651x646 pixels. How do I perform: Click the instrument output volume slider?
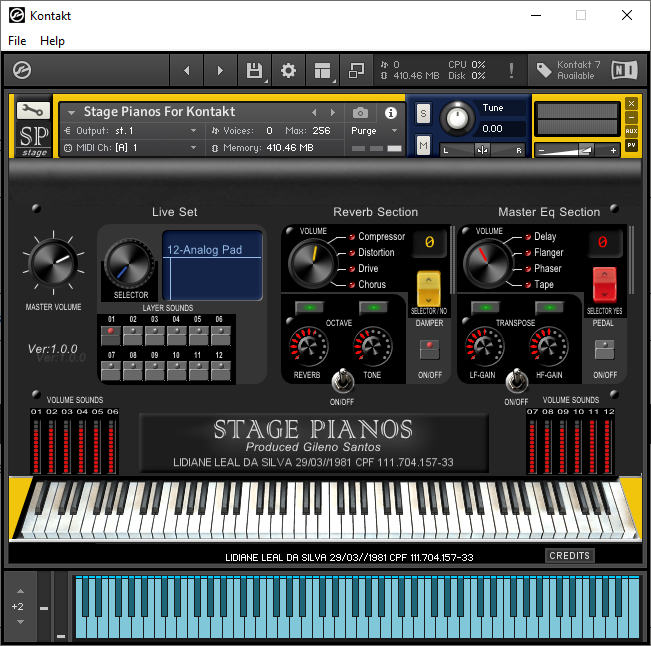click(576, 151)
